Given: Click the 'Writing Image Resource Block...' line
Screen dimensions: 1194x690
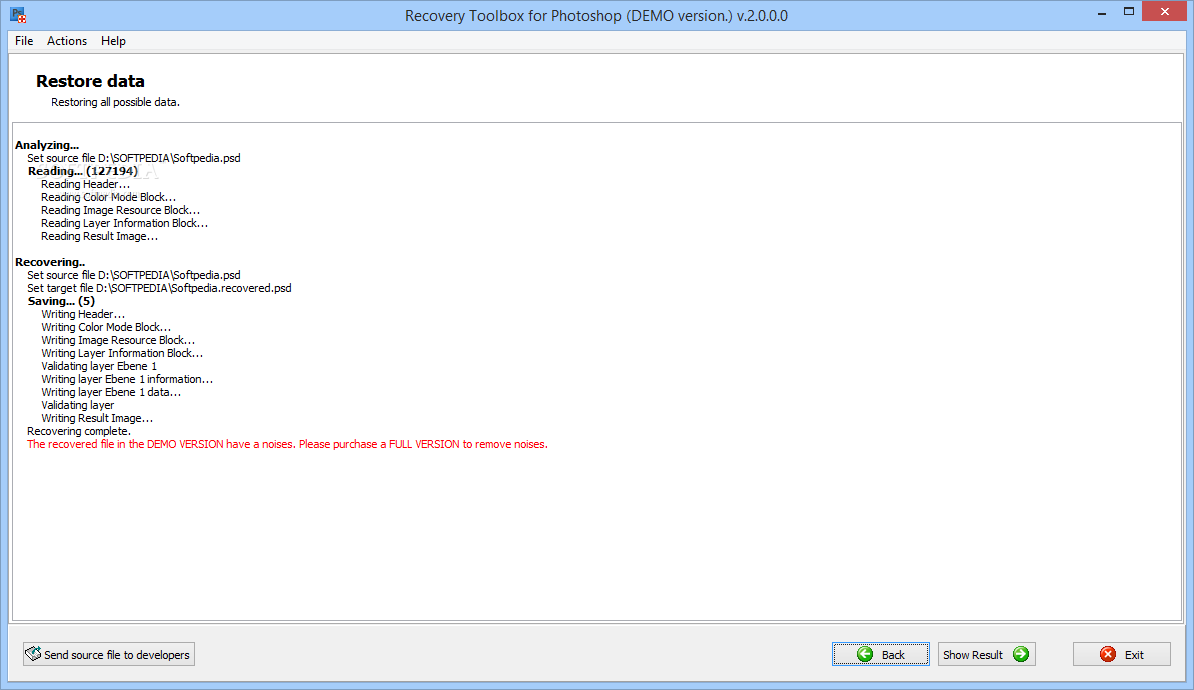Looking at the screenshot, I should click(118, 340).
